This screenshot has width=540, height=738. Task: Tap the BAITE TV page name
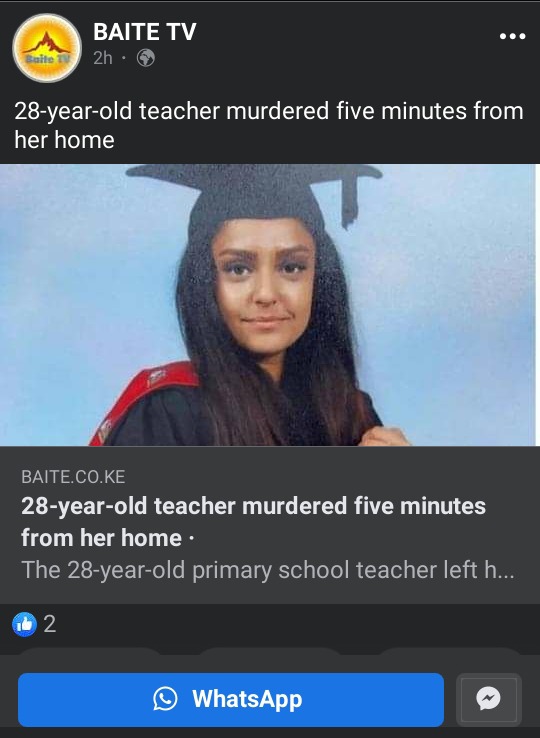point(145,32)
